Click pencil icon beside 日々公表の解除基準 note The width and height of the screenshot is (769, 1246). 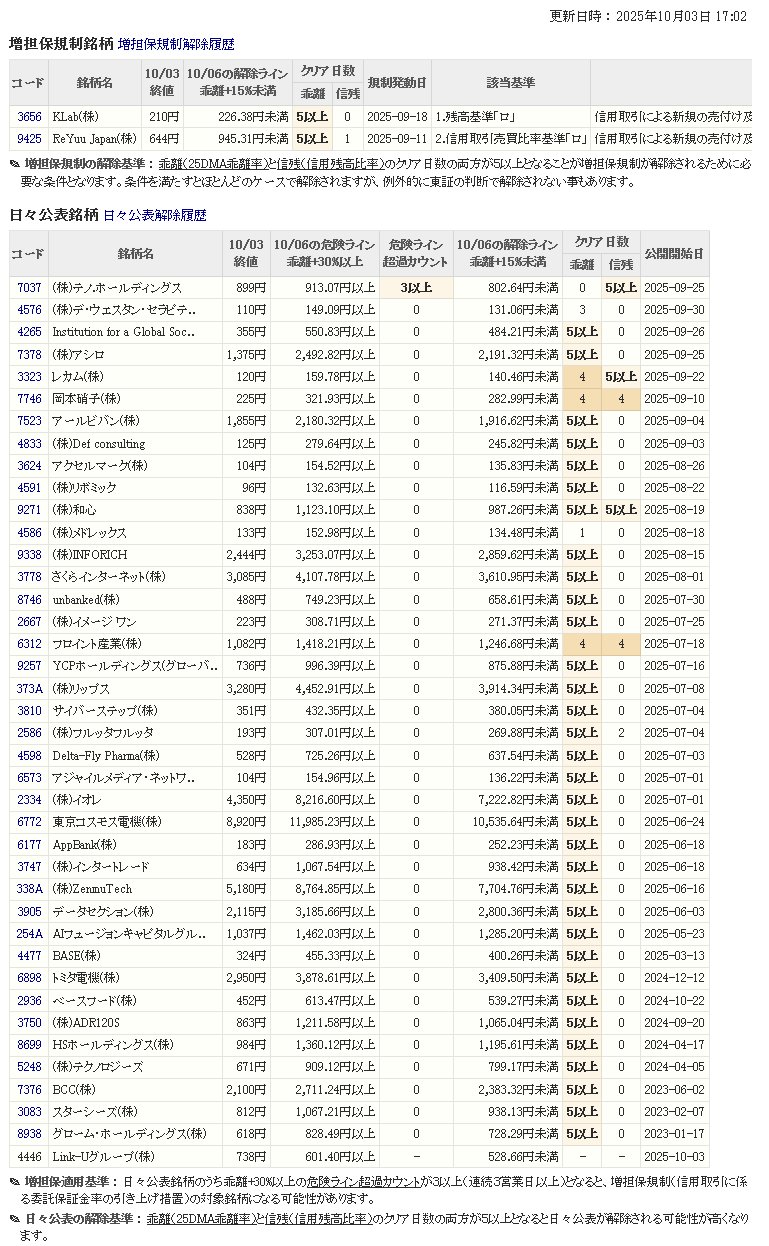(15, 1219)
